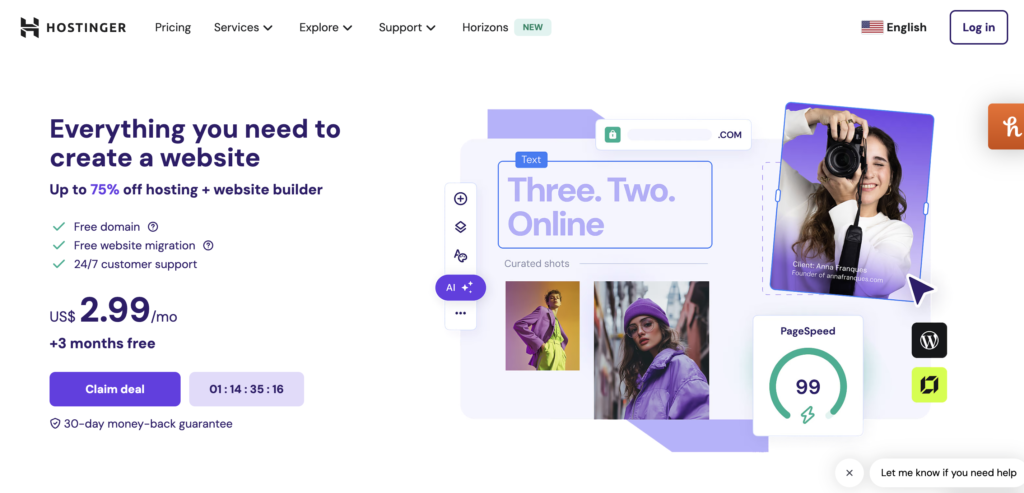Open Horizons NEW menu item

(x=506, y=27)
